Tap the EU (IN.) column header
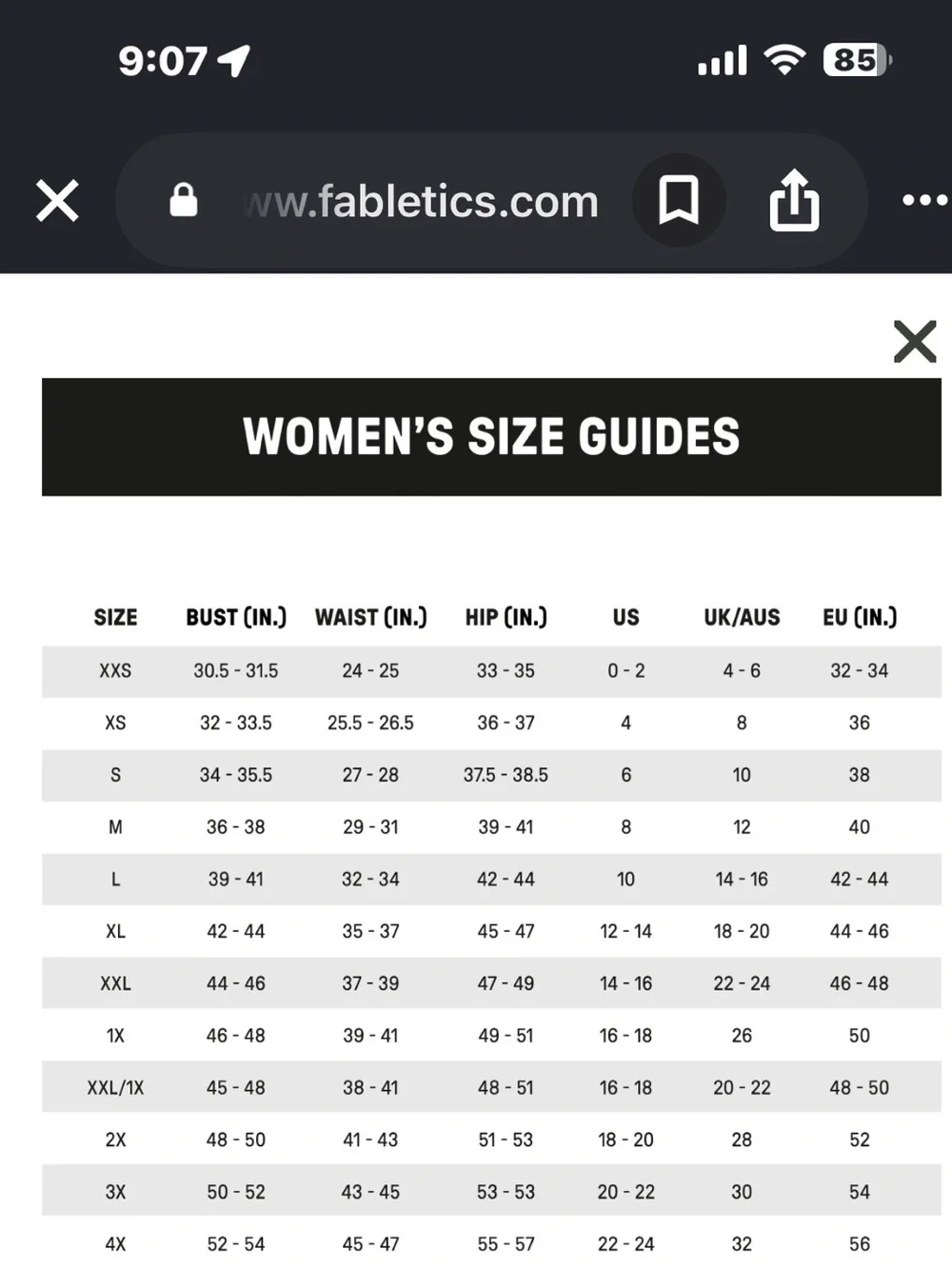The height and width of the screenshot is (1269, 952). pos(860,617)
